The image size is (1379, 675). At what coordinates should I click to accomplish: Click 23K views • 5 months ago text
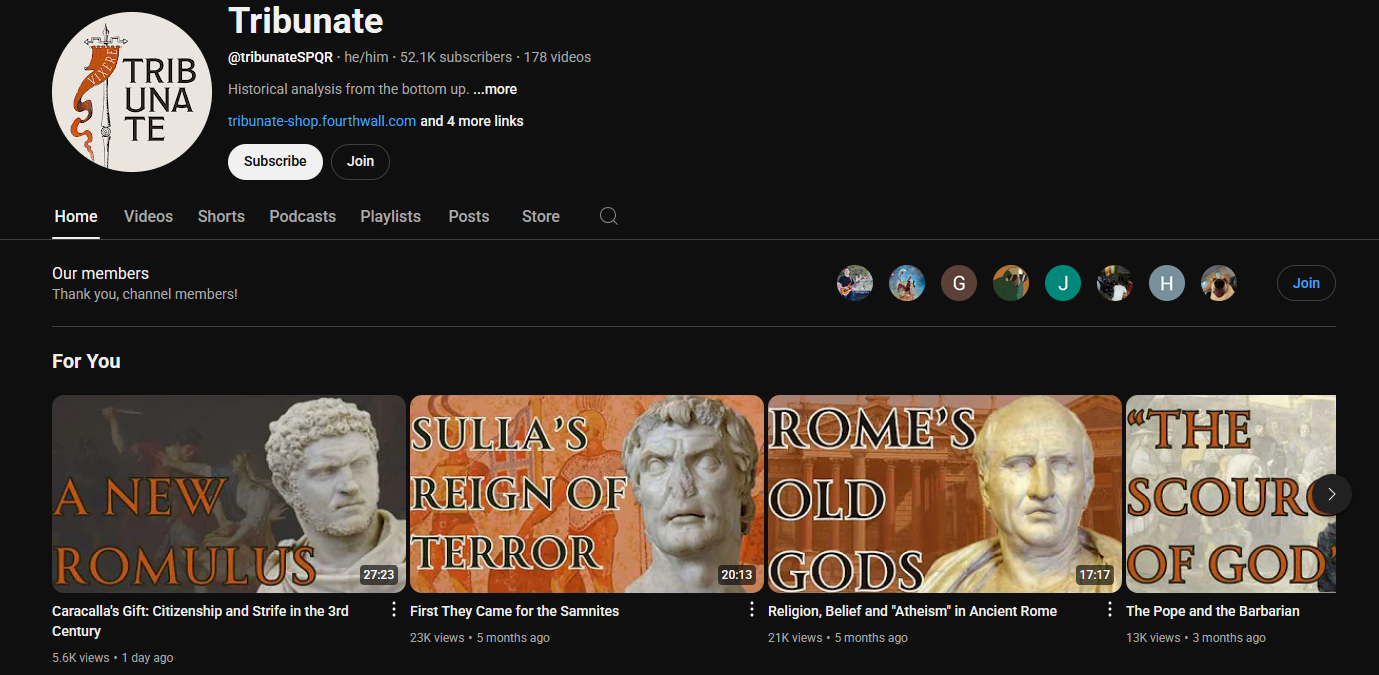tap(480, 638)
